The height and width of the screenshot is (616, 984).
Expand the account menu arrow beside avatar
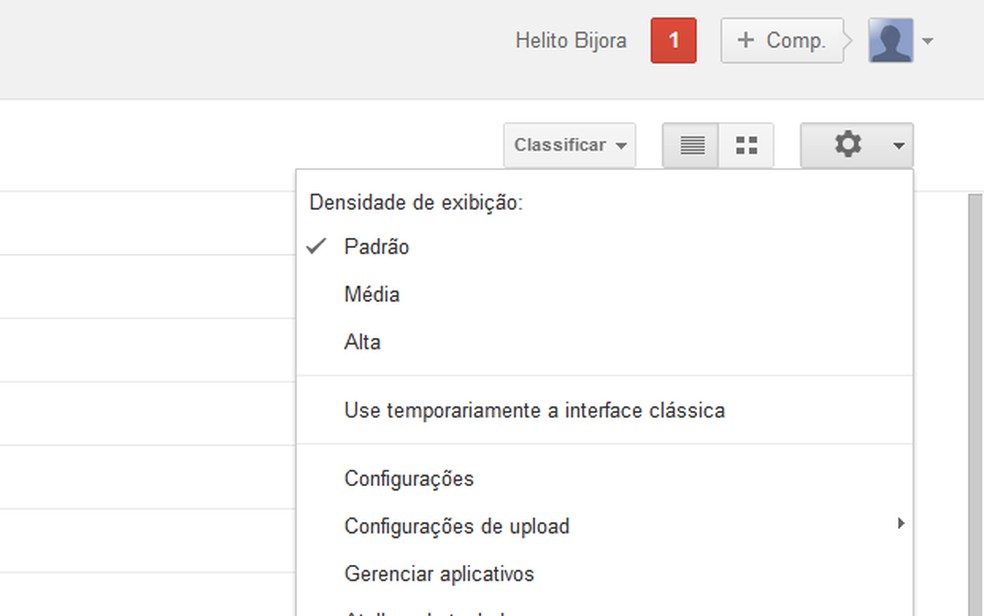928,42
